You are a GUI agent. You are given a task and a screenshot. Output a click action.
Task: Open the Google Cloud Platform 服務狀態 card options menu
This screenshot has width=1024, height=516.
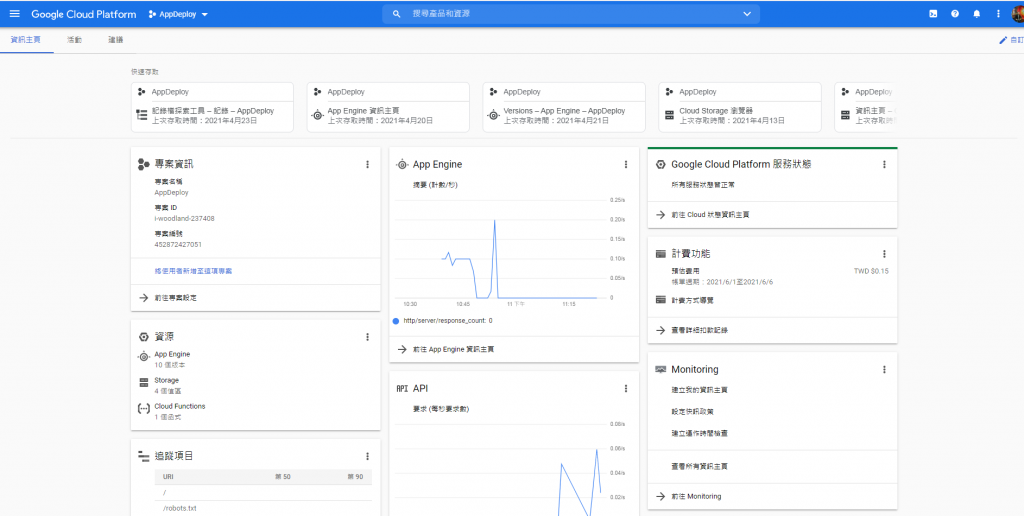coord(884,164)
